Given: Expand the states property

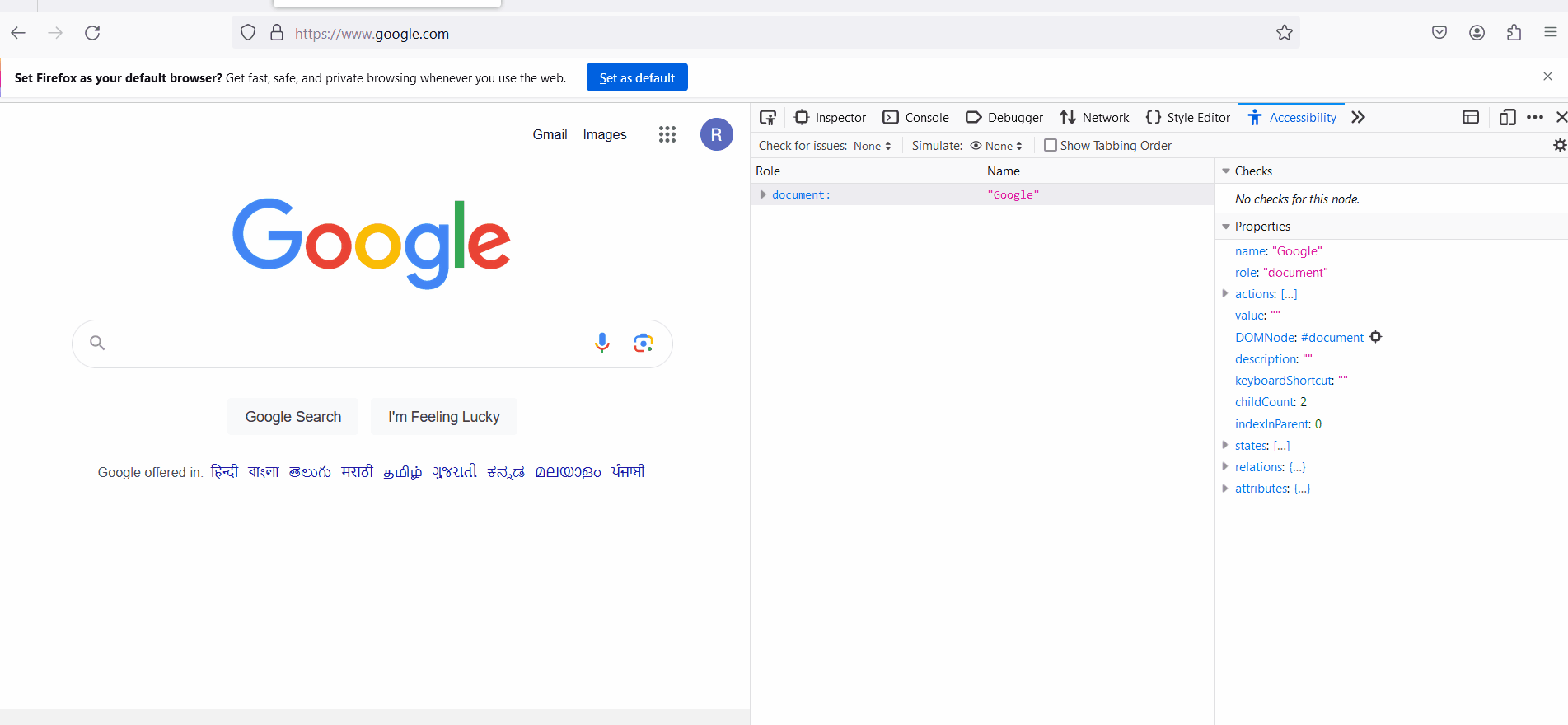Looking at the screenshot, I should 1225,445.
